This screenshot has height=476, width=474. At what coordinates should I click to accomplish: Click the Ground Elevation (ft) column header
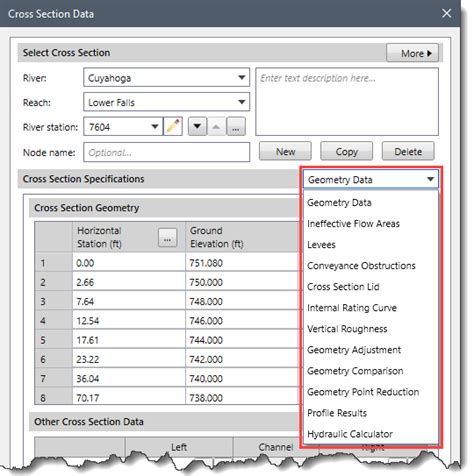pos(242,237)
